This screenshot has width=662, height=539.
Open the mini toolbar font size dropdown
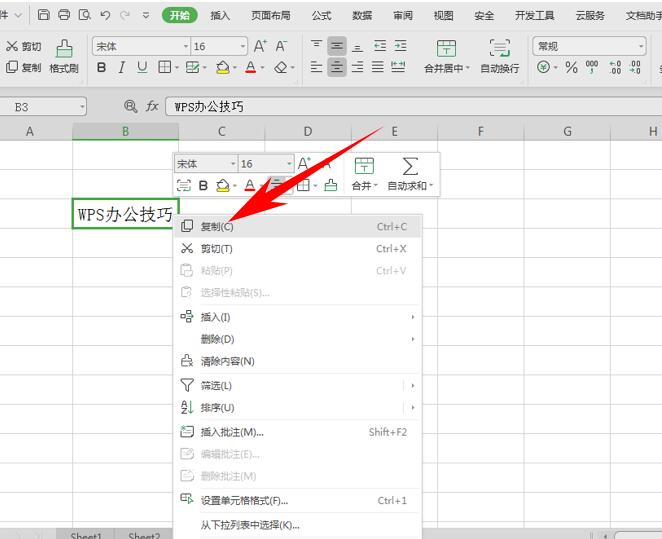click(x=289, y=164)
